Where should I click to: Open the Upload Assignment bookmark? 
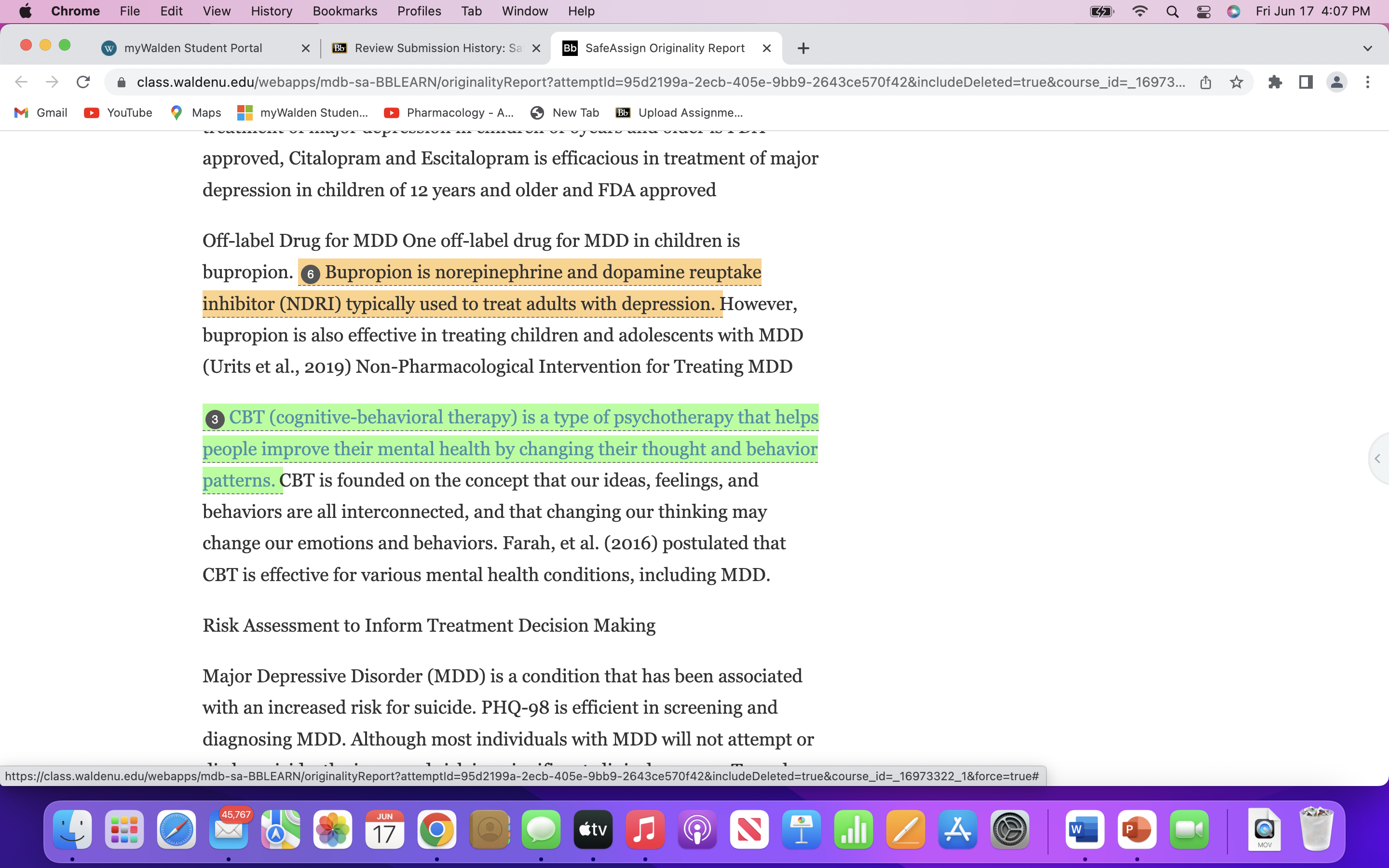680,112
